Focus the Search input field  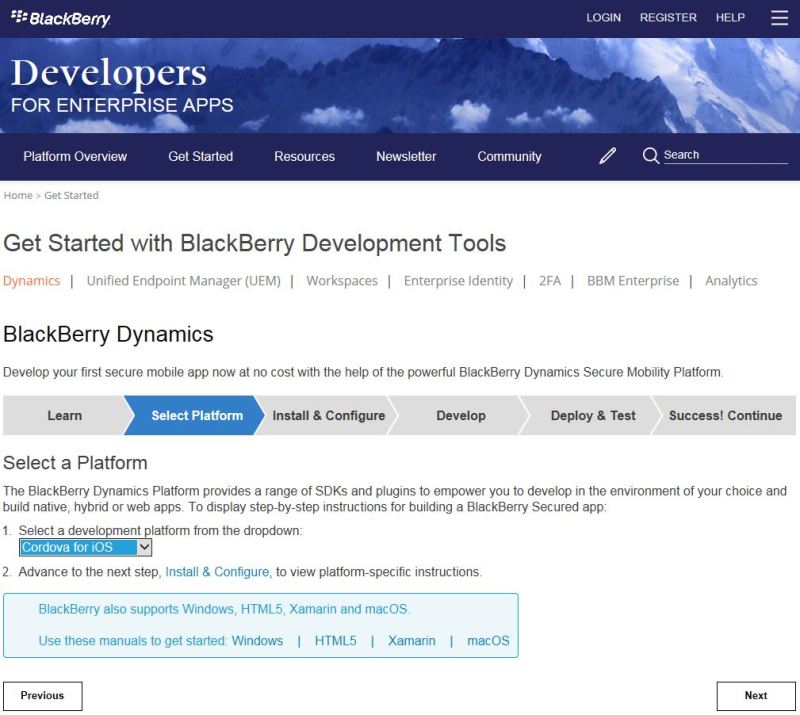(x=726, y=155)
